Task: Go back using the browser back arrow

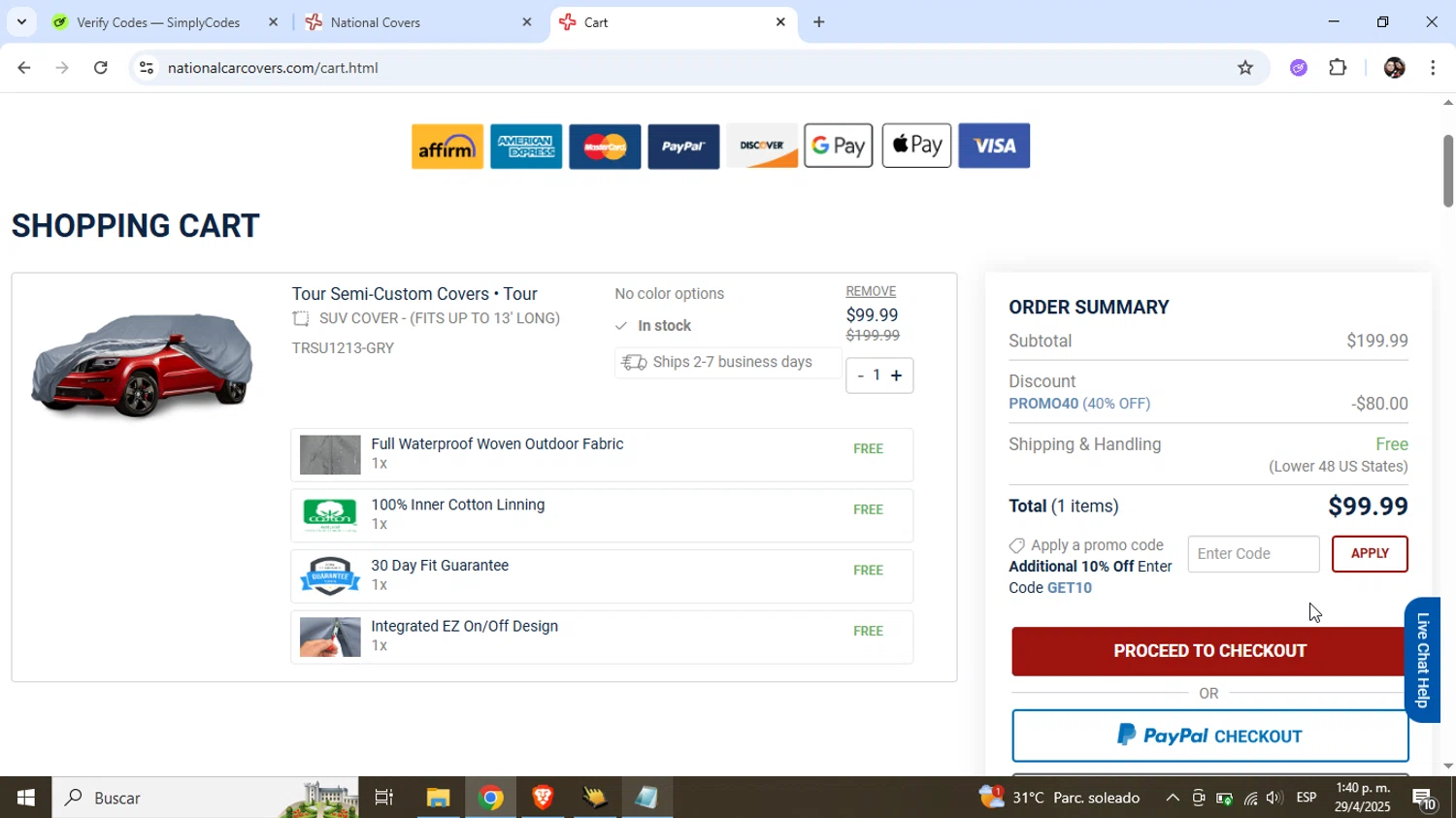Action: coord(24,68)
